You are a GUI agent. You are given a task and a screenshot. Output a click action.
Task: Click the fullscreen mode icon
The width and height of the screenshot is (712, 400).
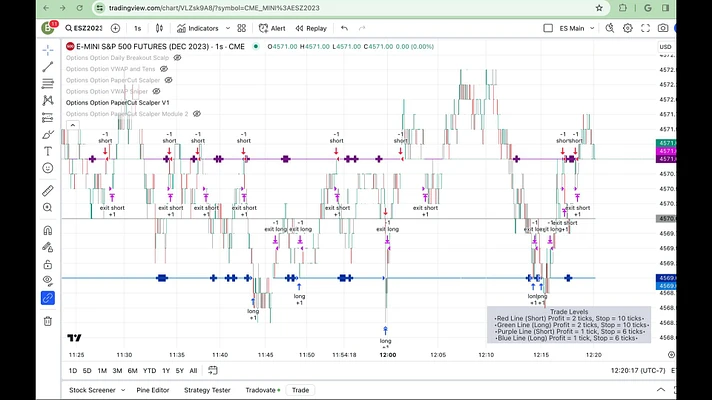(x=645, y=28)
